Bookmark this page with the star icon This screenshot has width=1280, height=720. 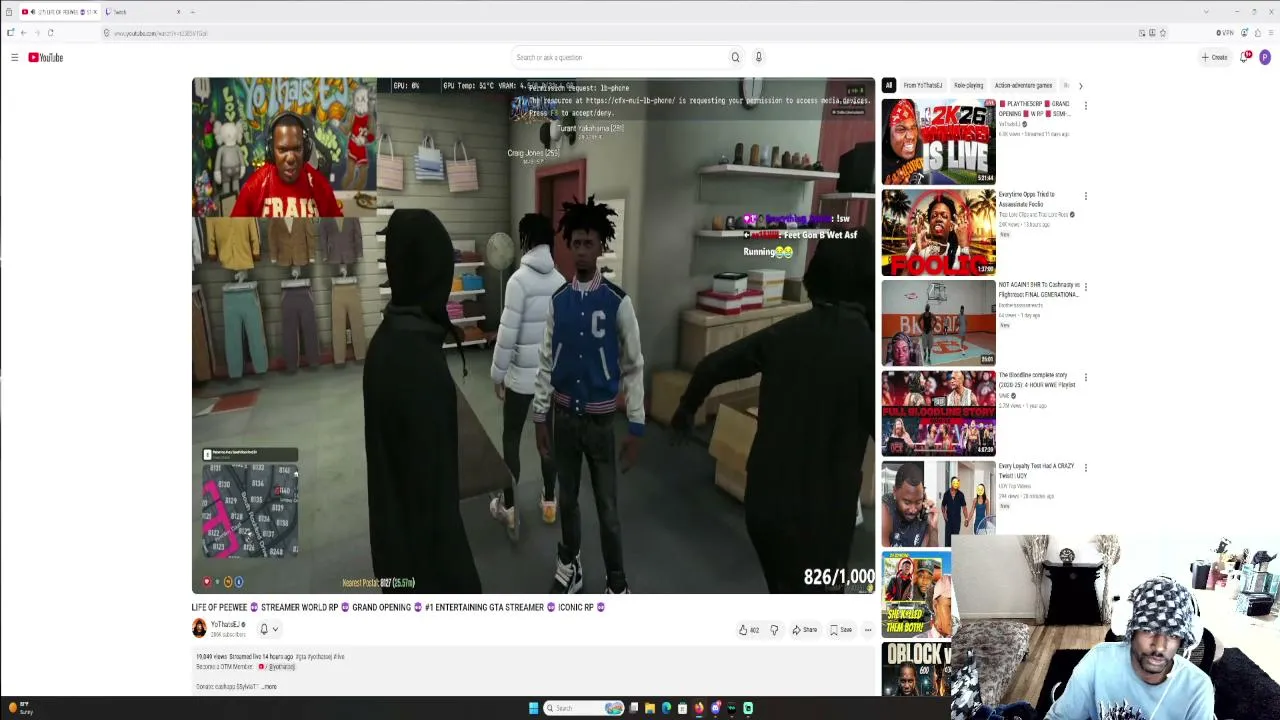pos(1163,33)
